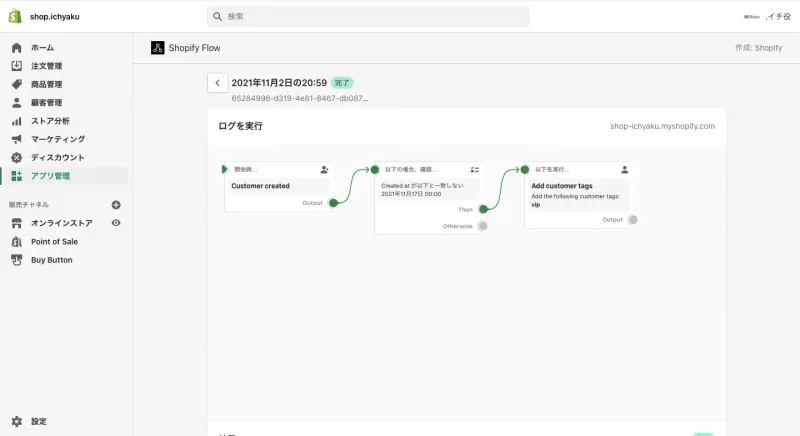Click the search magnifier icon
Image resolution: width=800 pixels, height=436 pixels.
coord(217,17)
